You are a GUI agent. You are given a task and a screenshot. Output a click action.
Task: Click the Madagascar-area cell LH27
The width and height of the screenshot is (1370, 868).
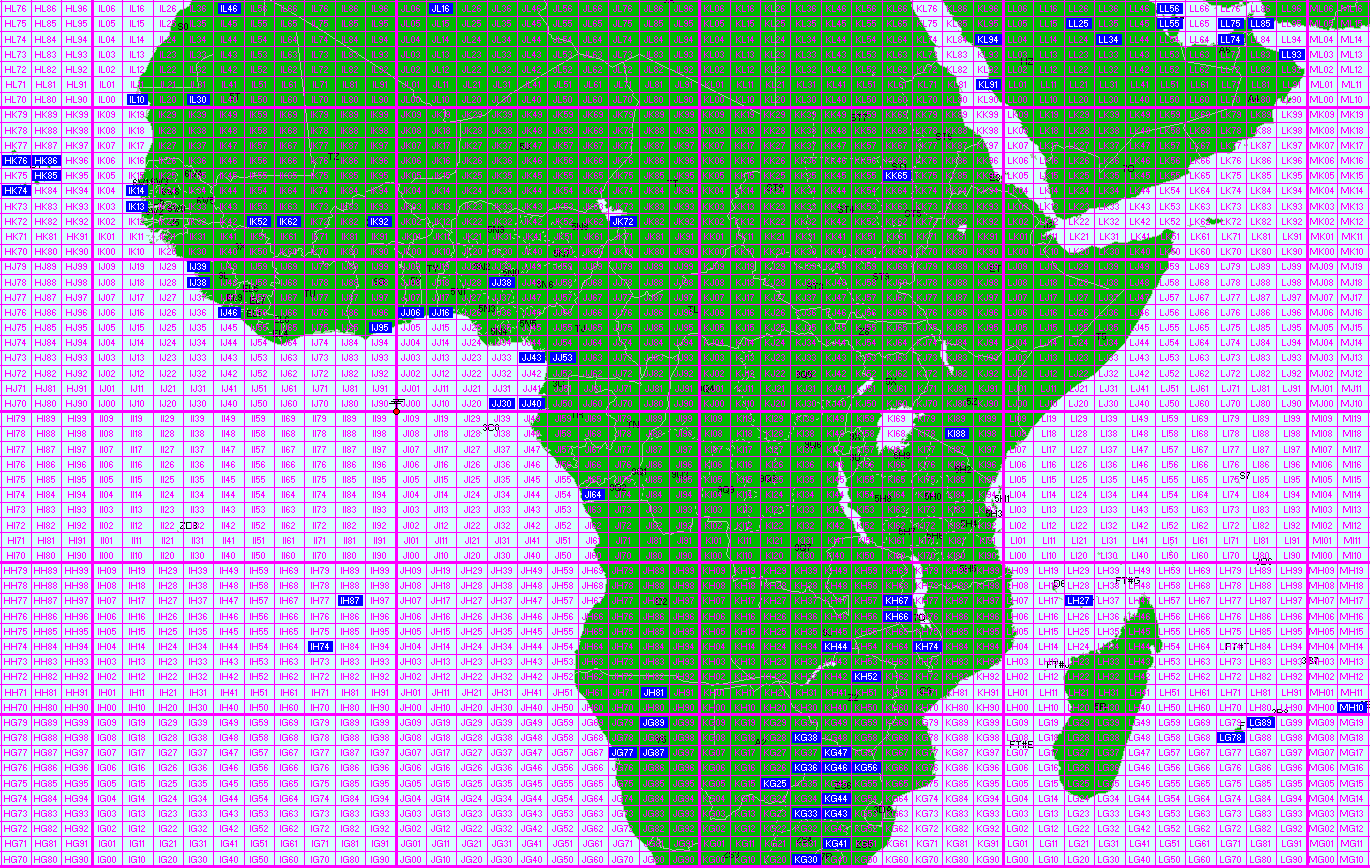pyautogui.click(x=1078, y=600)
